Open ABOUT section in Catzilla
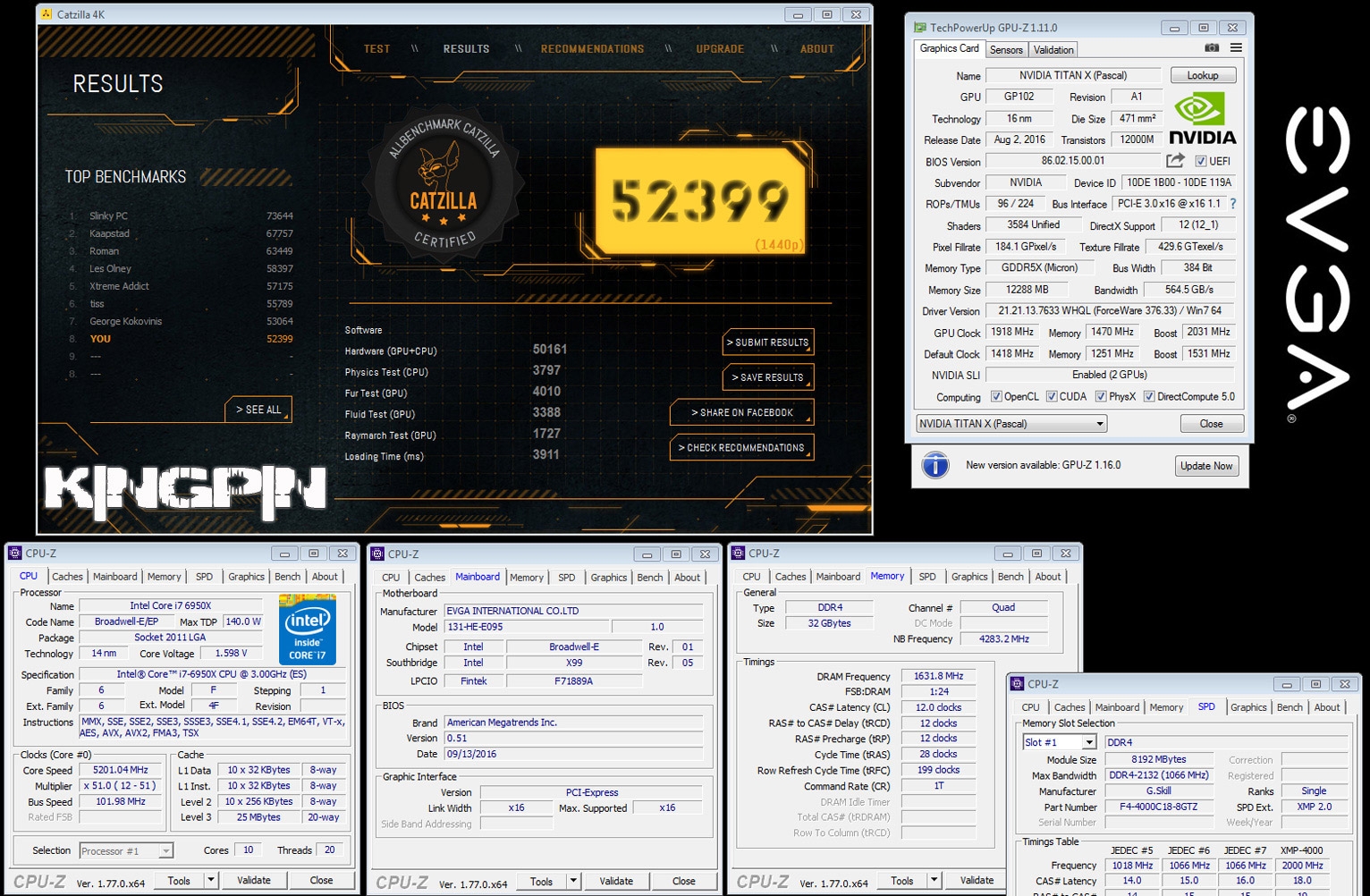Screen dimensions: 1370x896 point(816,49)
